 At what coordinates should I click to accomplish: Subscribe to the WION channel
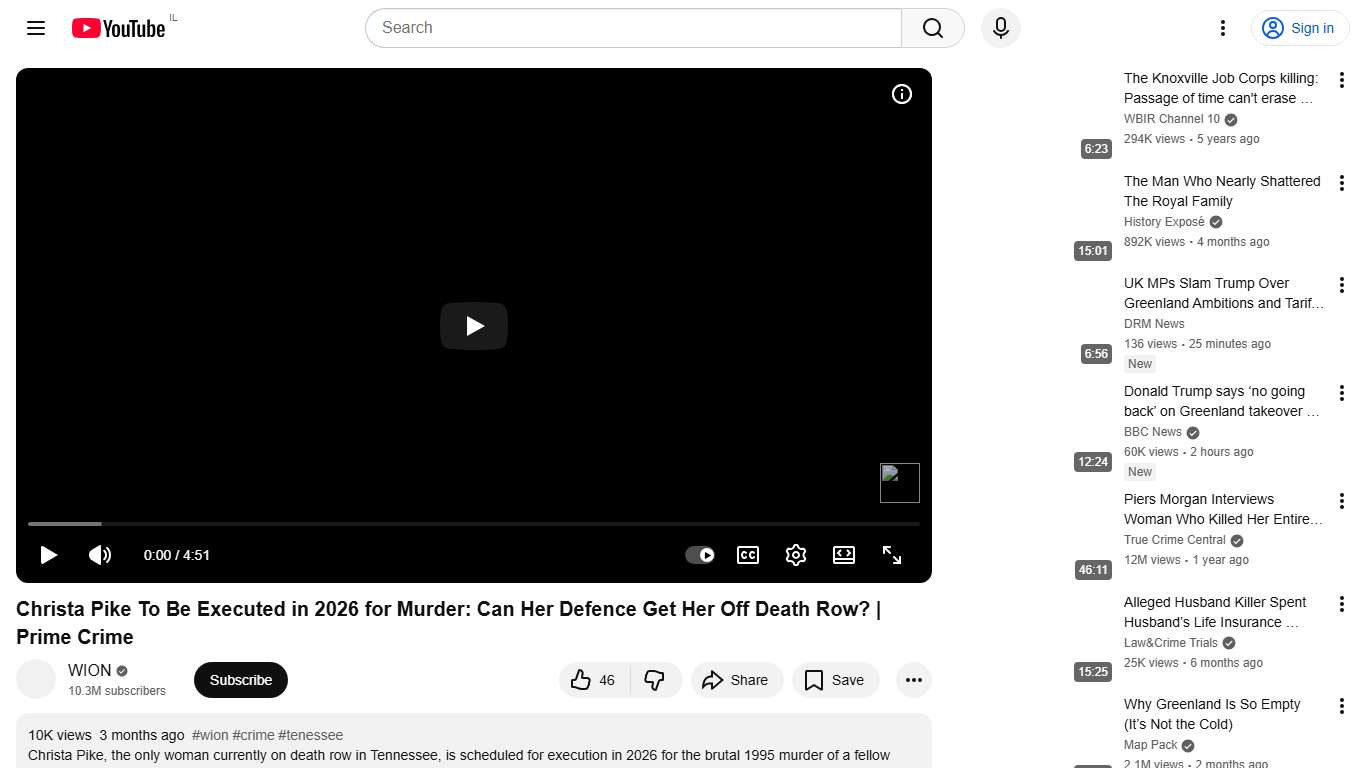click(x=240, y=680)
